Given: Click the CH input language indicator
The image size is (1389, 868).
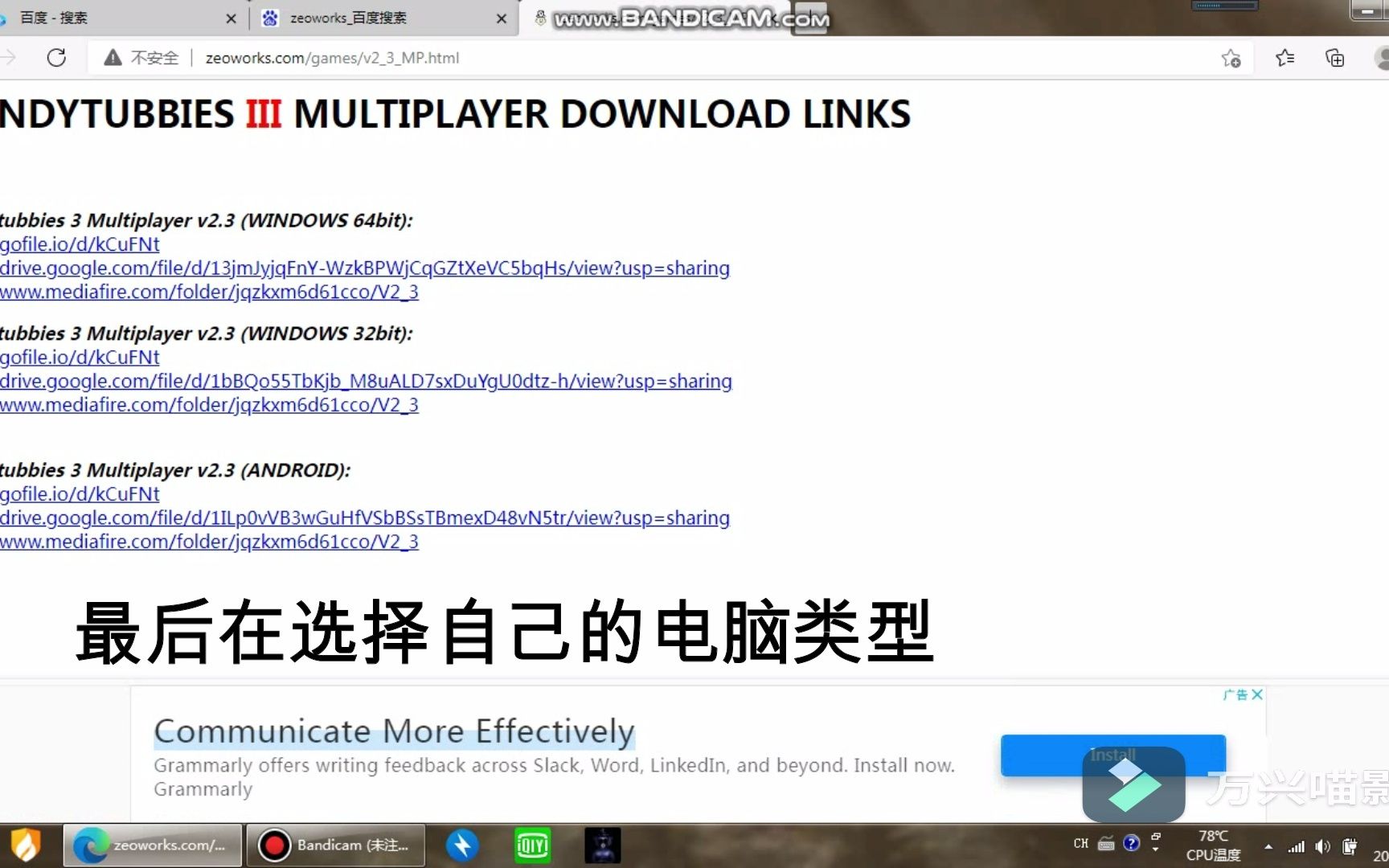Looking at the screenshot, I should (x=1080, y=844).
